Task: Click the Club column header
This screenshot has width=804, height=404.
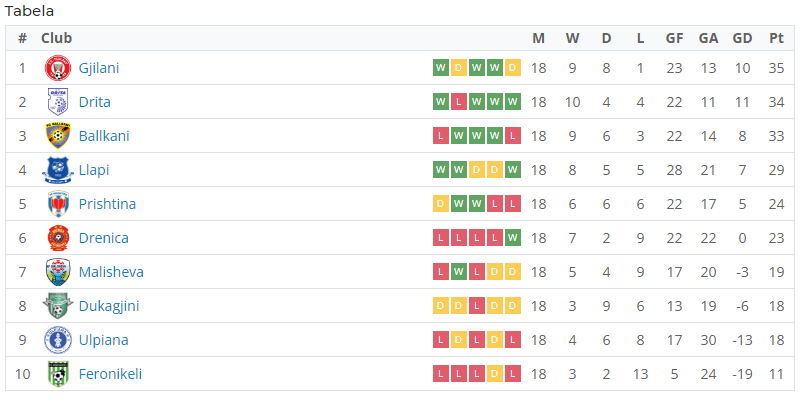Action: coord(56,38)
